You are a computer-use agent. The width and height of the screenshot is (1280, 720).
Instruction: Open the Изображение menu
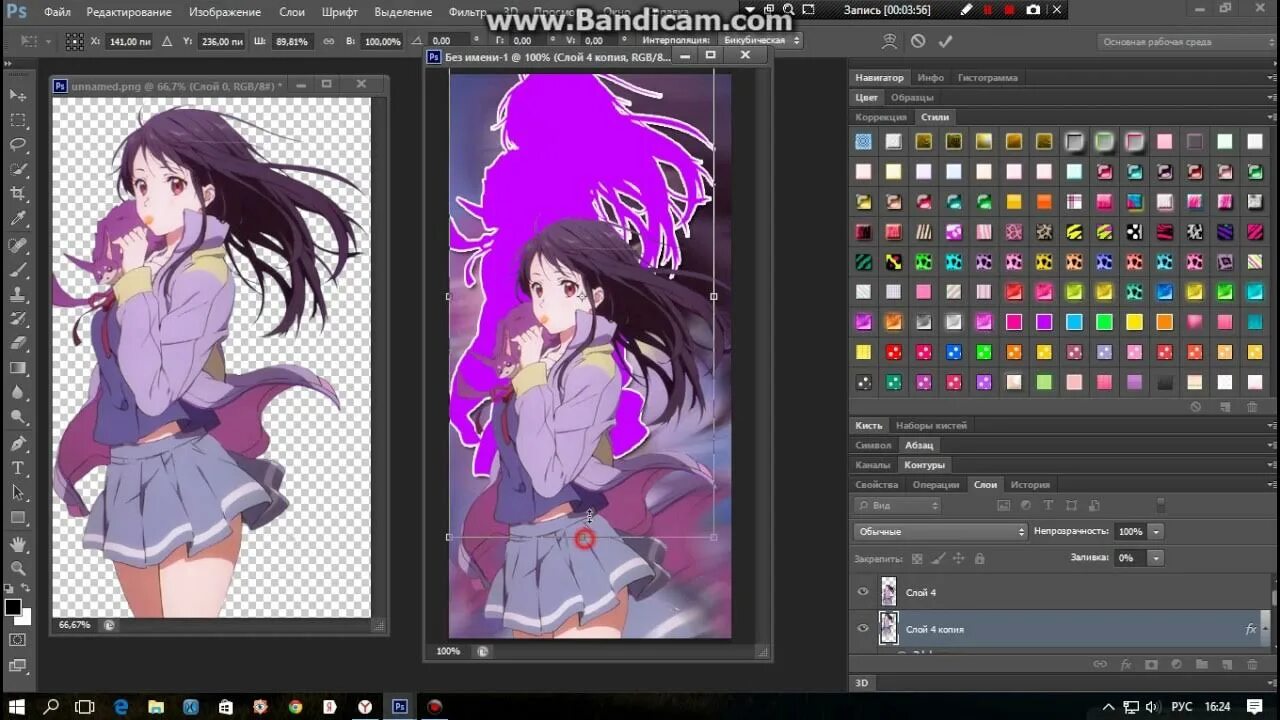pos(225,12)
